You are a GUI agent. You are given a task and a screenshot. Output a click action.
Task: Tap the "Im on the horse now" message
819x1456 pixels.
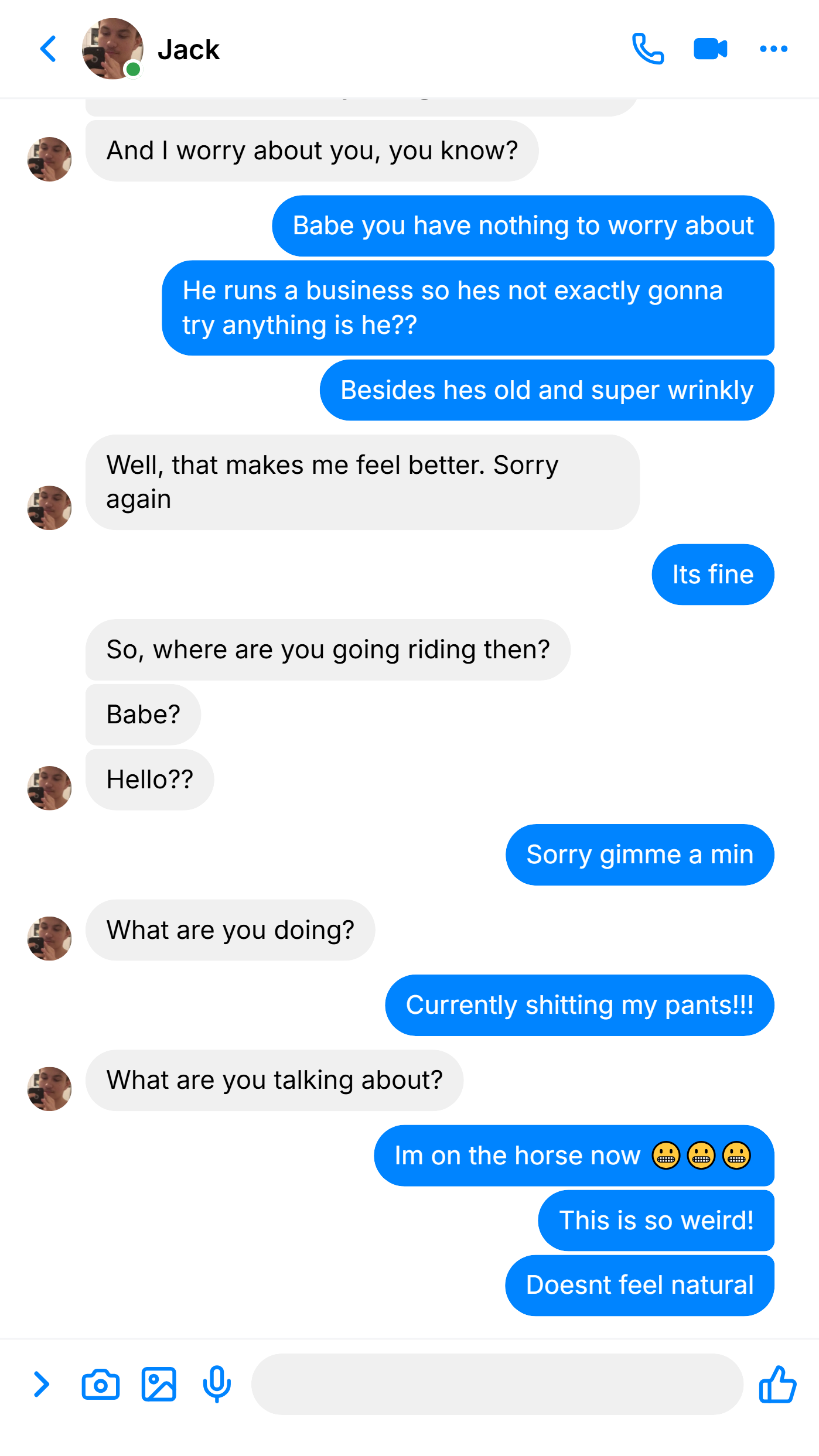coord(574,1156)
